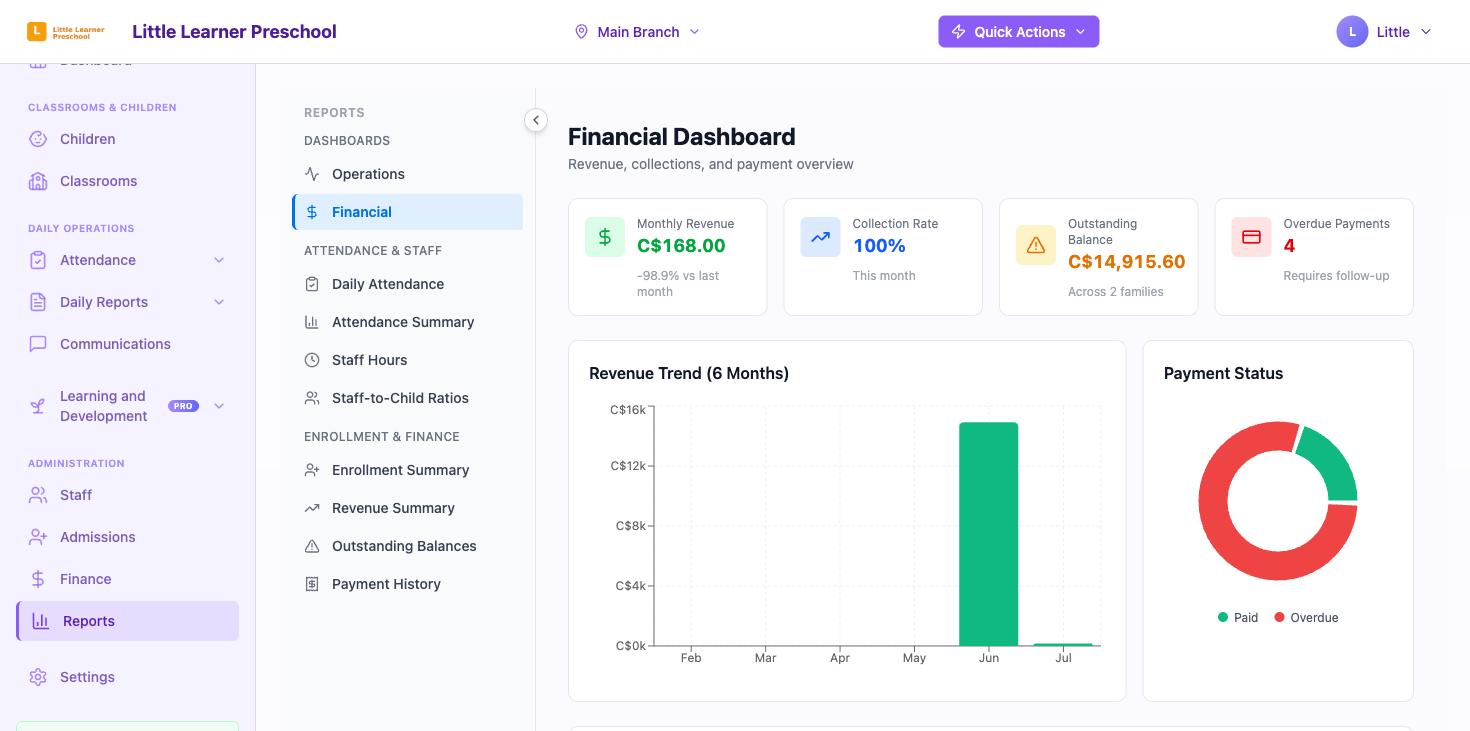Click the Daily Reports document icon
The width and height of the screenshot is (1470, 731).
(x=38, y=302)
